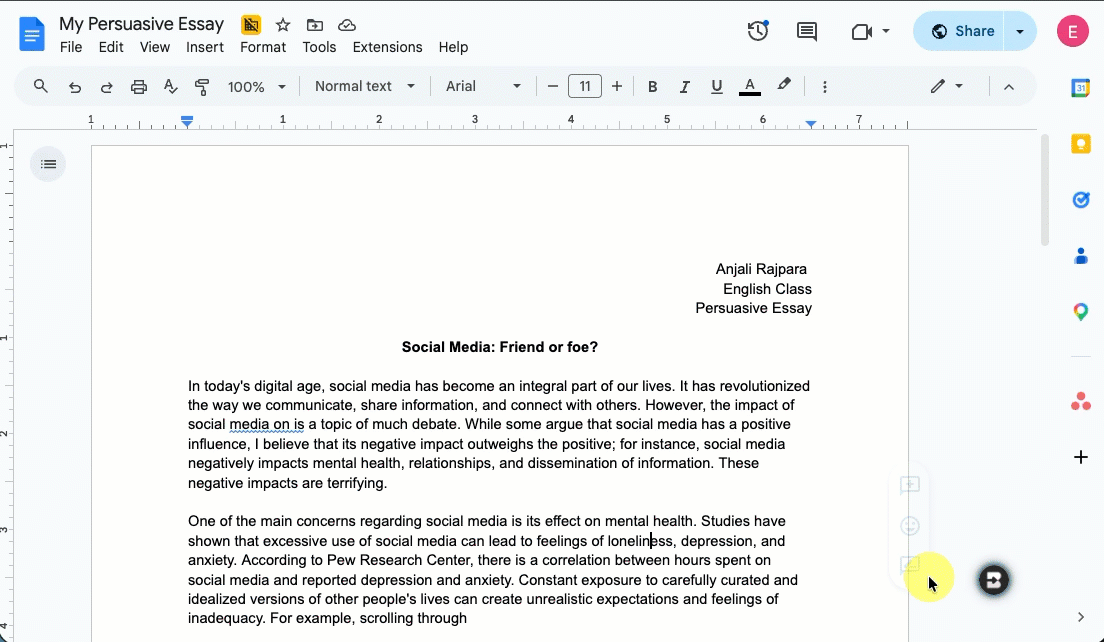
Task: Open Google Calendar in side panel
Action: 1080,88
